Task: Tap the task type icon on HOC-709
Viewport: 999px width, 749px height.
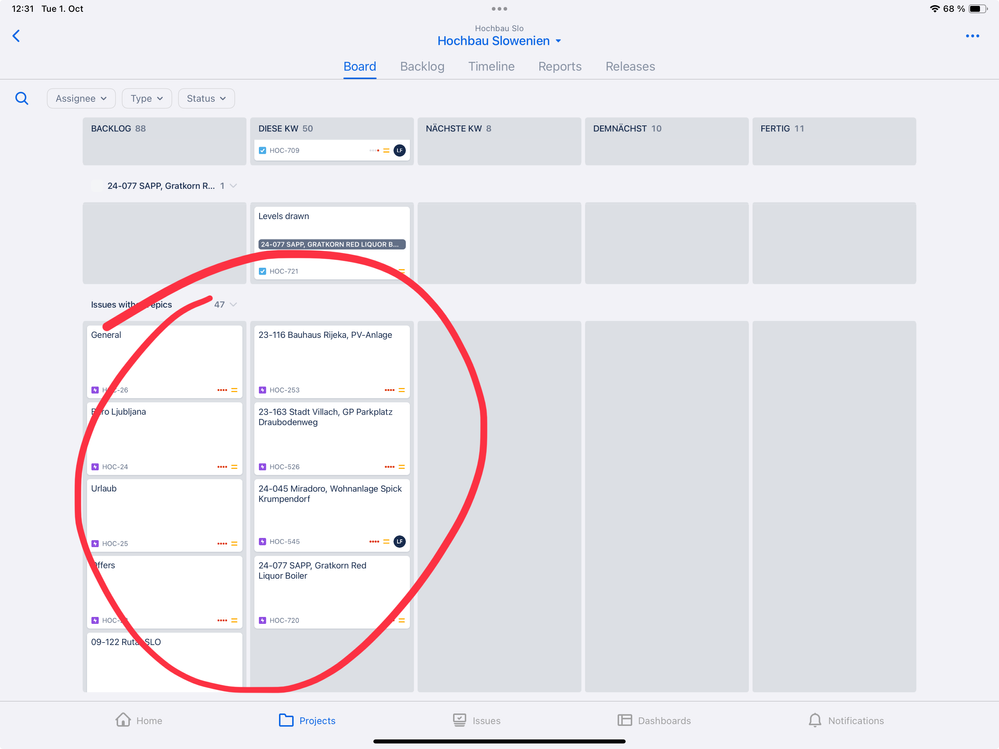Action: [262, 150]
